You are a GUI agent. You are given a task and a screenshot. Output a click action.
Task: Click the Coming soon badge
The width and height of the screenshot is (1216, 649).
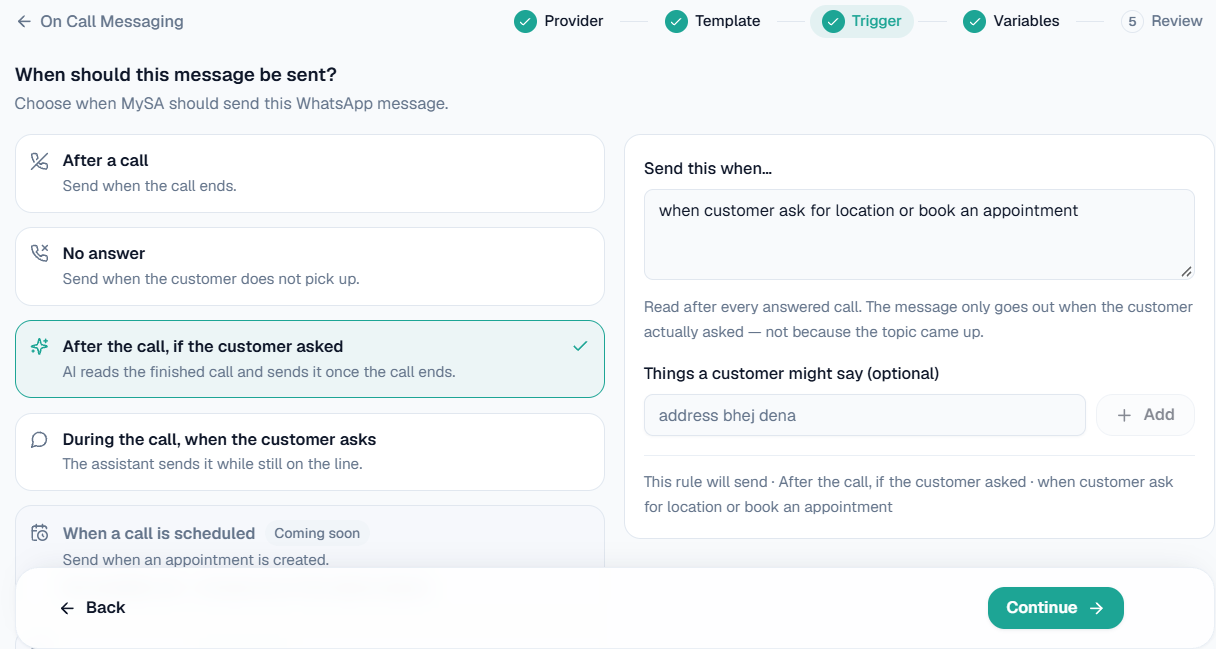click(317, 533)
